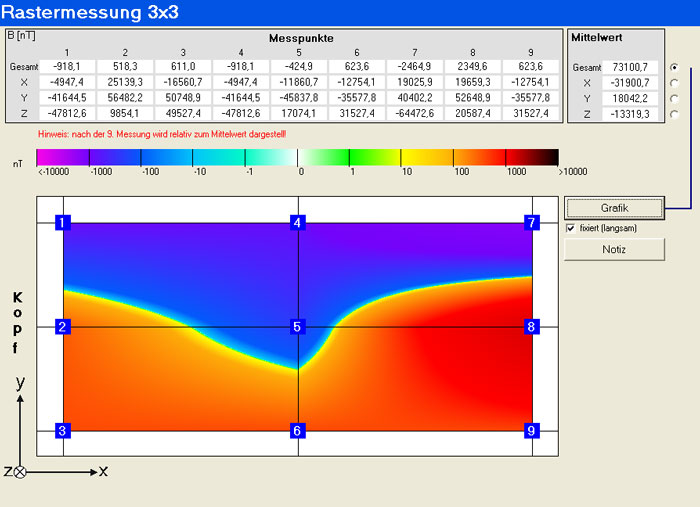Select measuring point marker 4 on the map
Screen dimensions: 700x507
pyautogui.click(x=298, y=222)
